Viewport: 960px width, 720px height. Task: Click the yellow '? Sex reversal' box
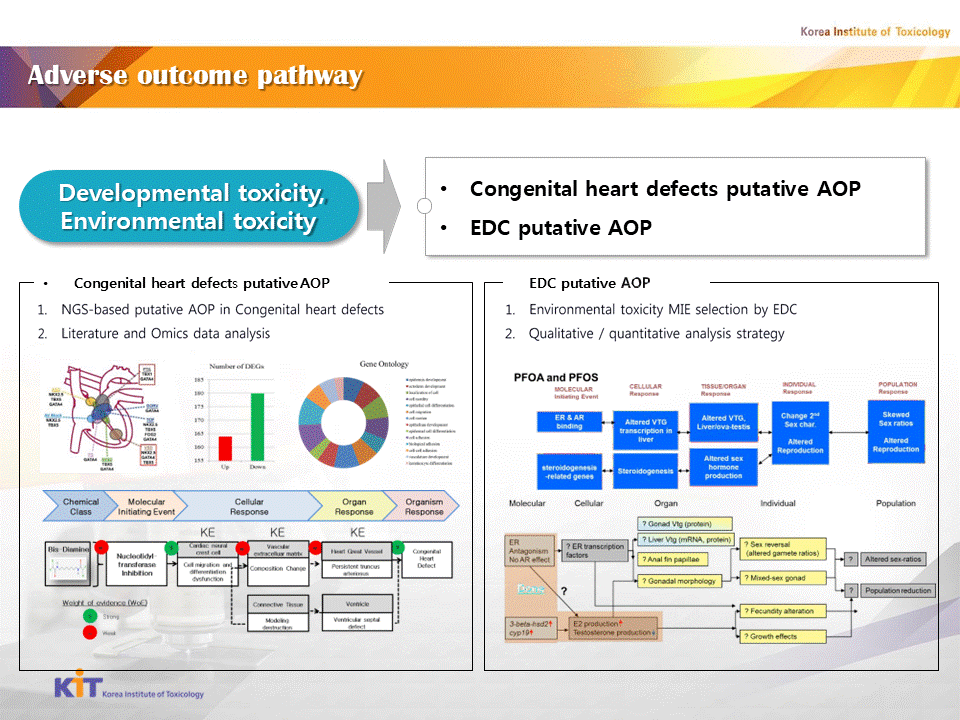(782, 549)
